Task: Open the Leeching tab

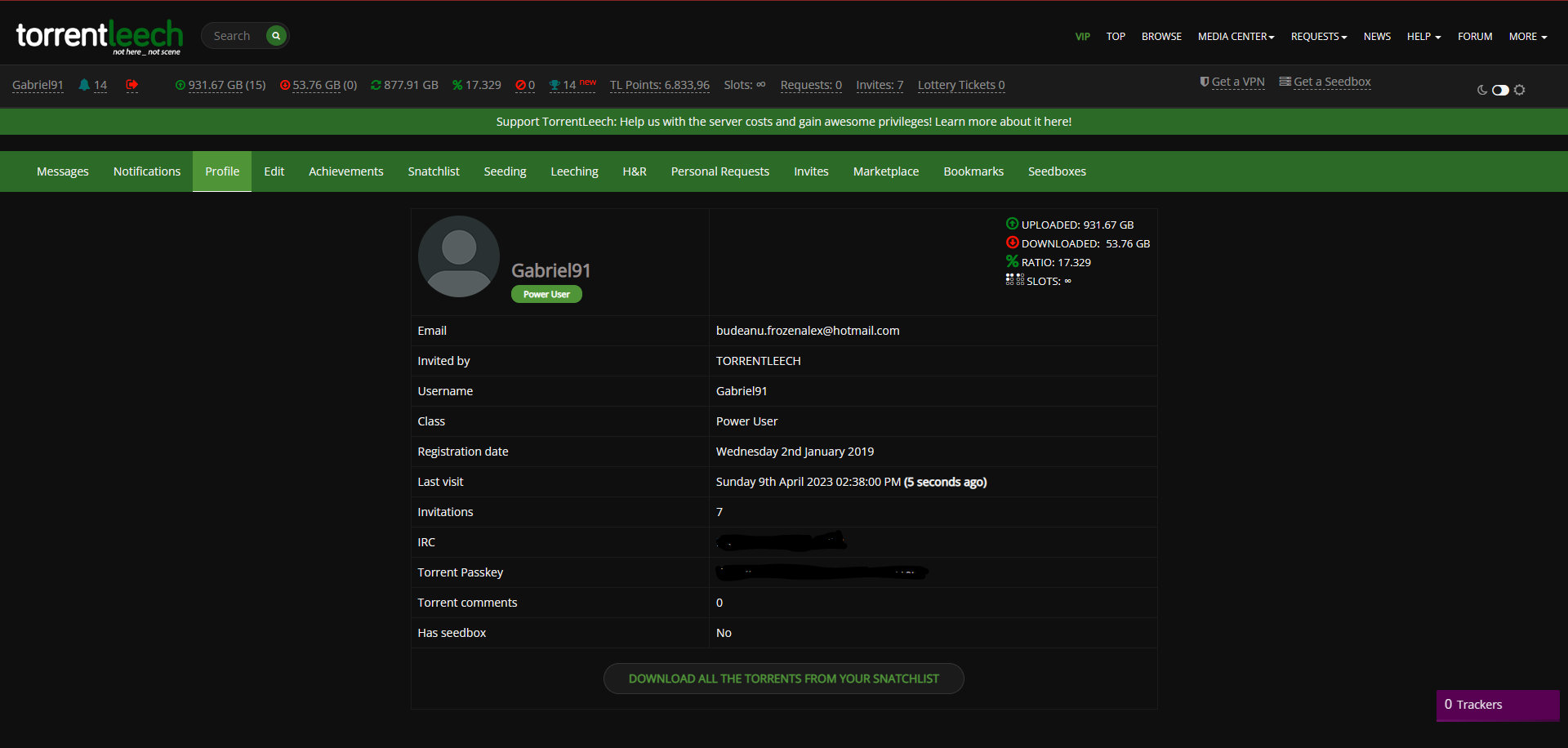Action: click(x=574, y=171)
